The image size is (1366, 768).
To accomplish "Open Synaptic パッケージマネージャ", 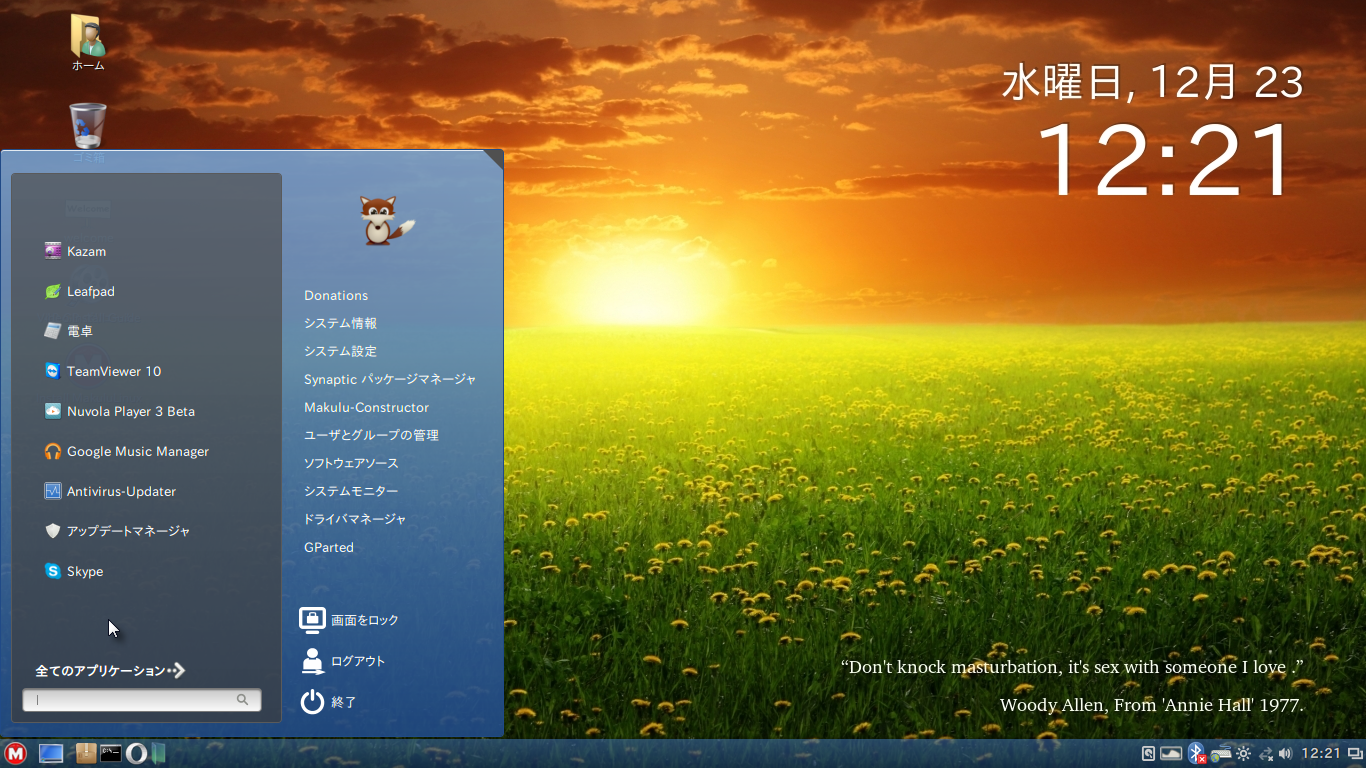I will coord(390,379).
